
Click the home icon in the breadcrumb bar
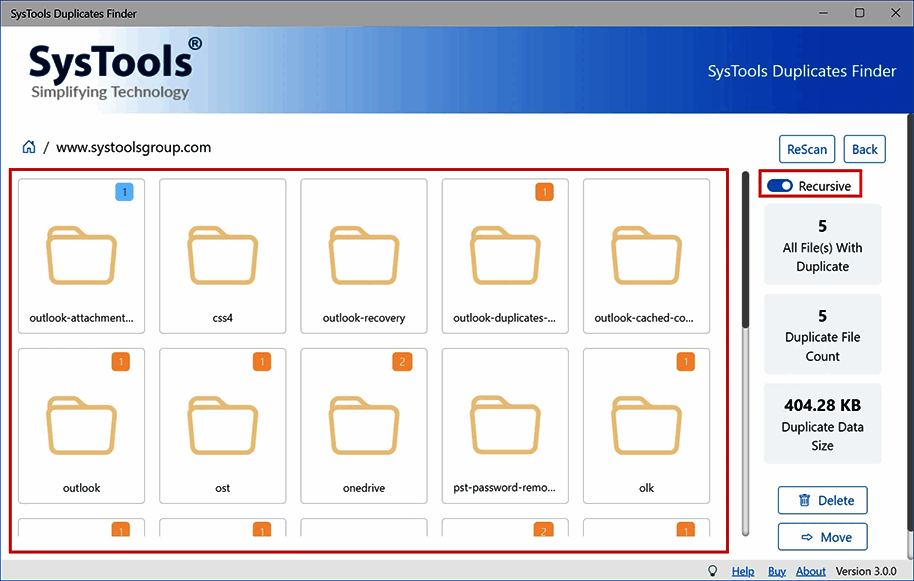click(28, 146)
